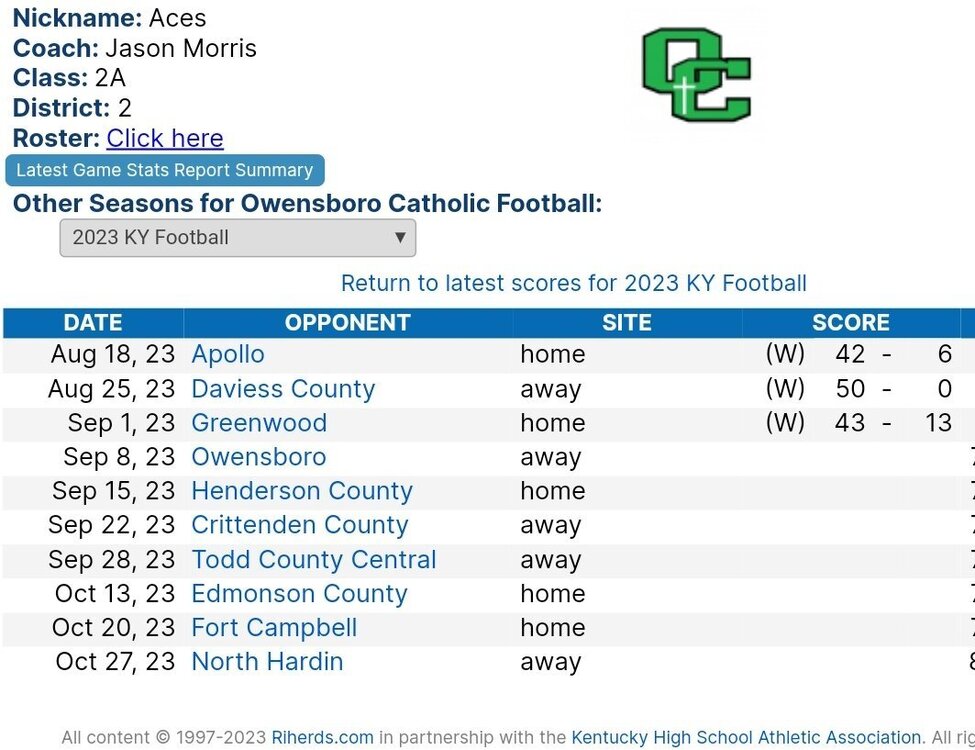View the Fort Campbell team link
This screenshot has width=975, height=750.
point(274,627)
